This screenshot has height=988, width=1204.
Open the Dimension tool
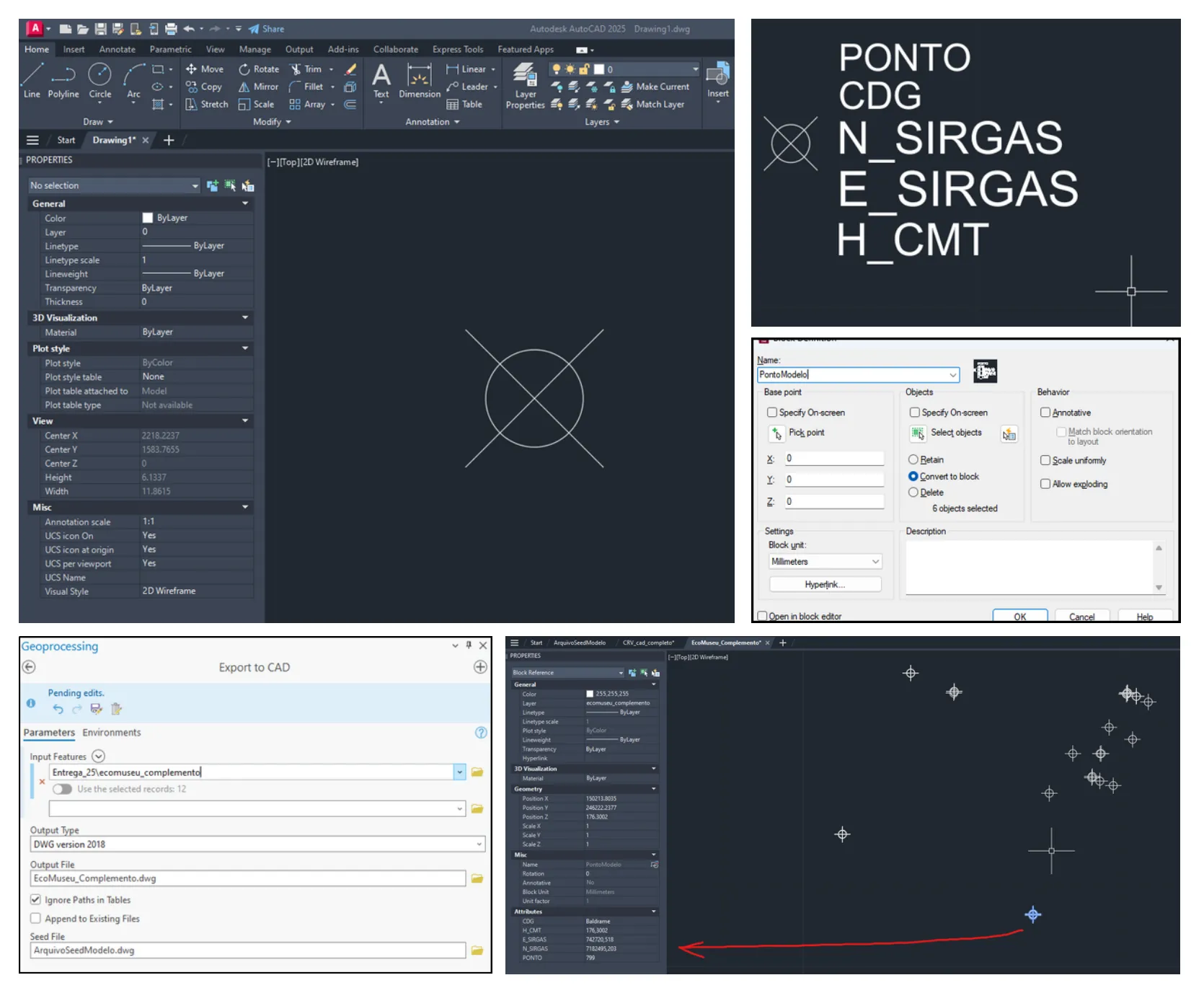click(420, 80)
